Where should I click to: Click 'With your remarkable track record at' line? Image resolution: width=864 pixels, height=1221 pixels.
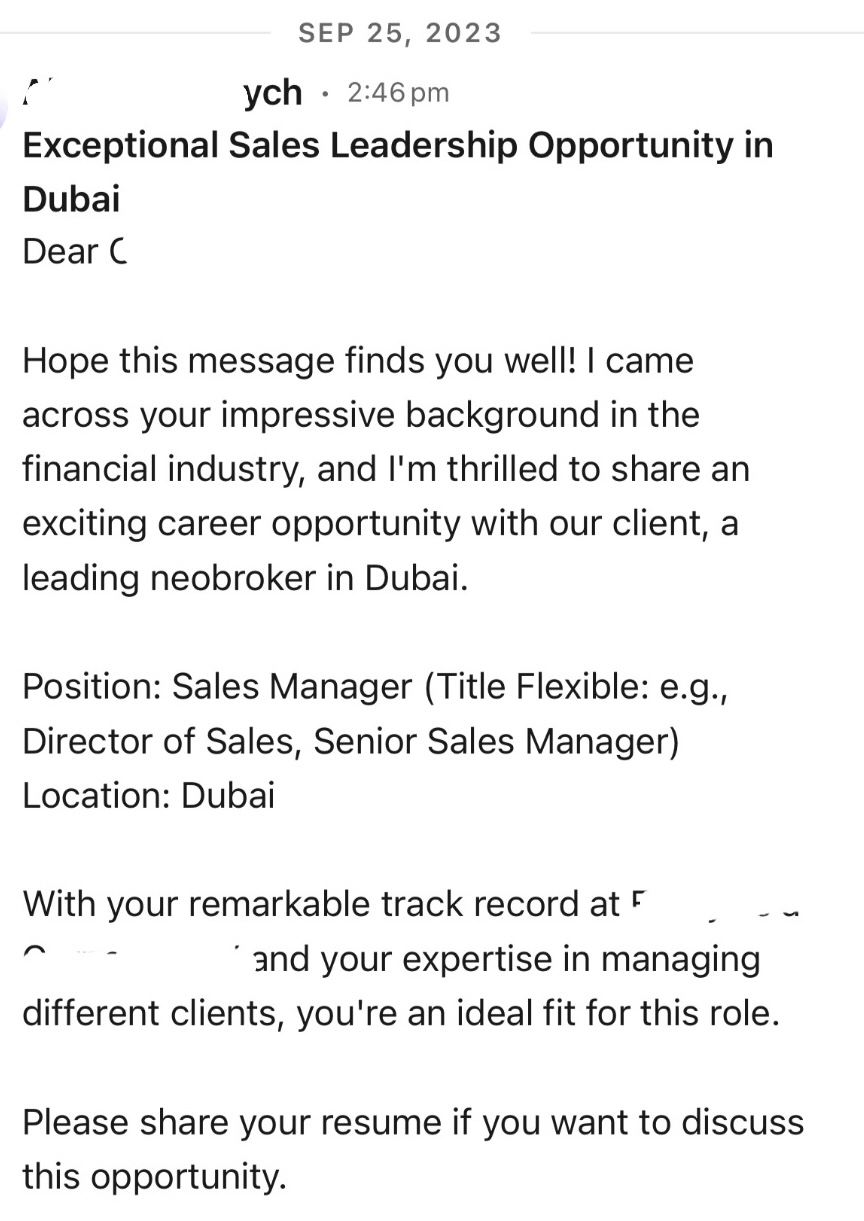[x=321, y=904]
